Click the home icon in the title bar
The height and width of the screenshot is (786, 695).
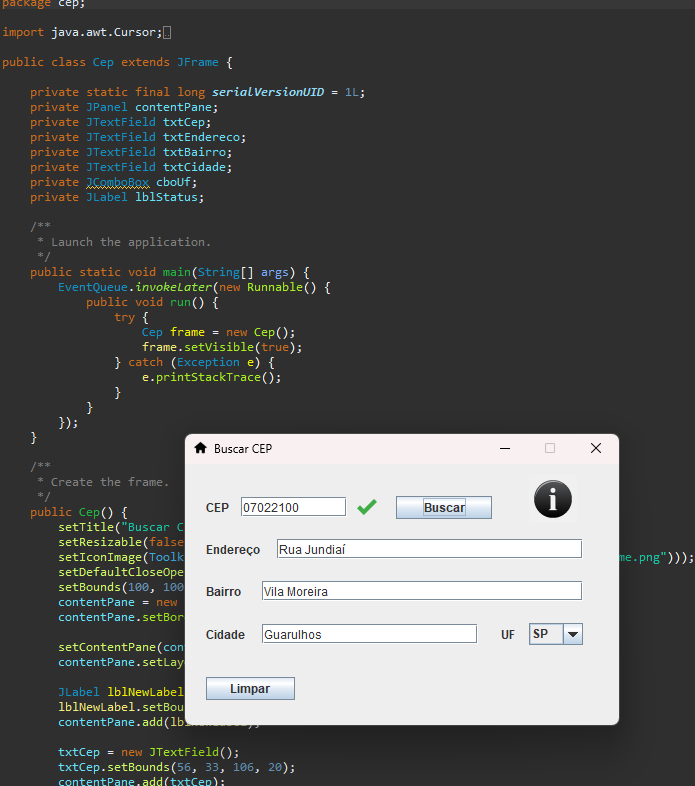tap(201, 448)
